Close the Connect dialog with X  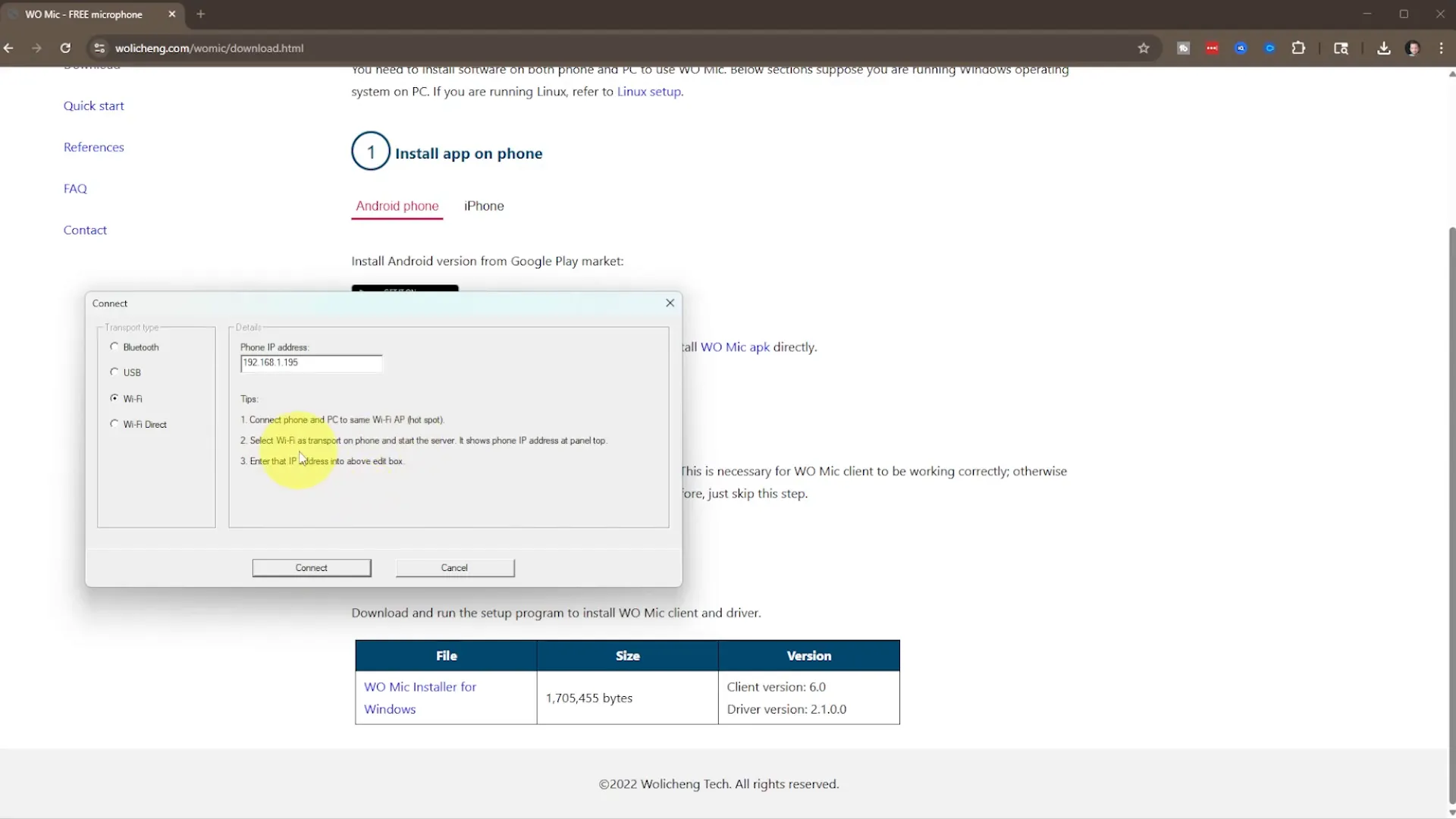coord(670,303)
